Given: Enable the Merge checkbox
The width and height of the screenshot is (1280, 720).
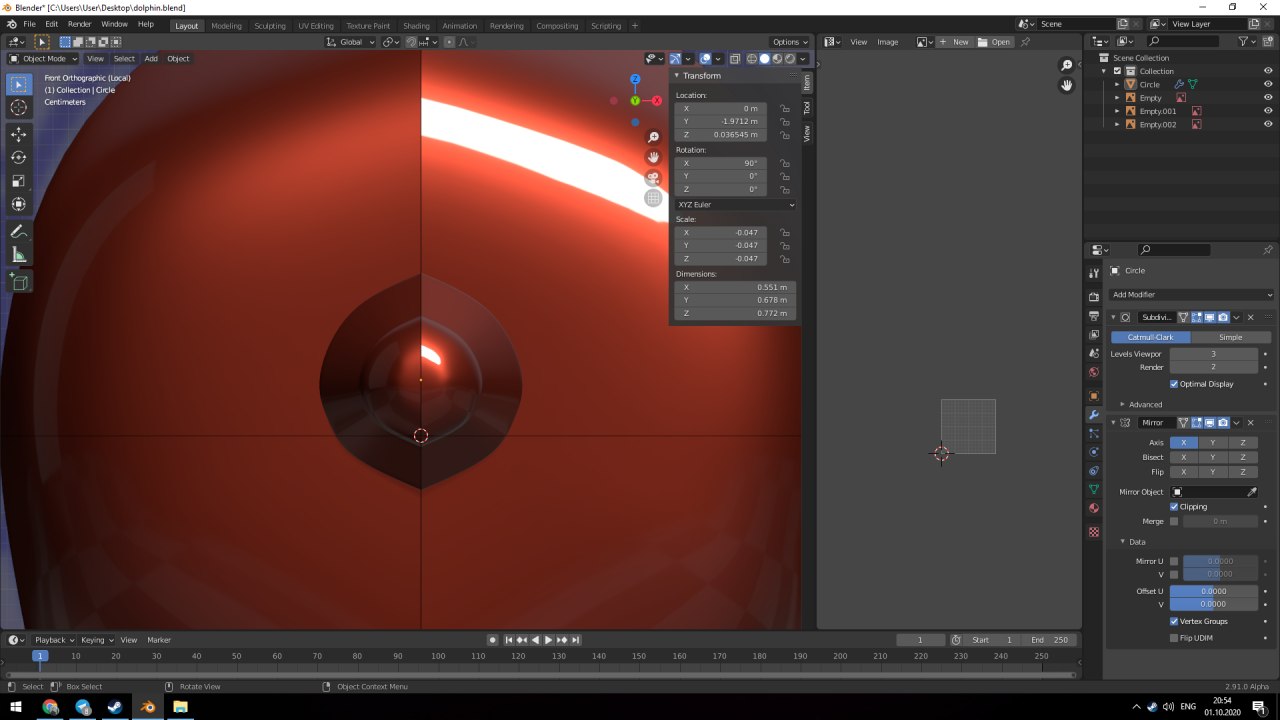Looking at the screenshot, I should click(x=1174, y=521).
